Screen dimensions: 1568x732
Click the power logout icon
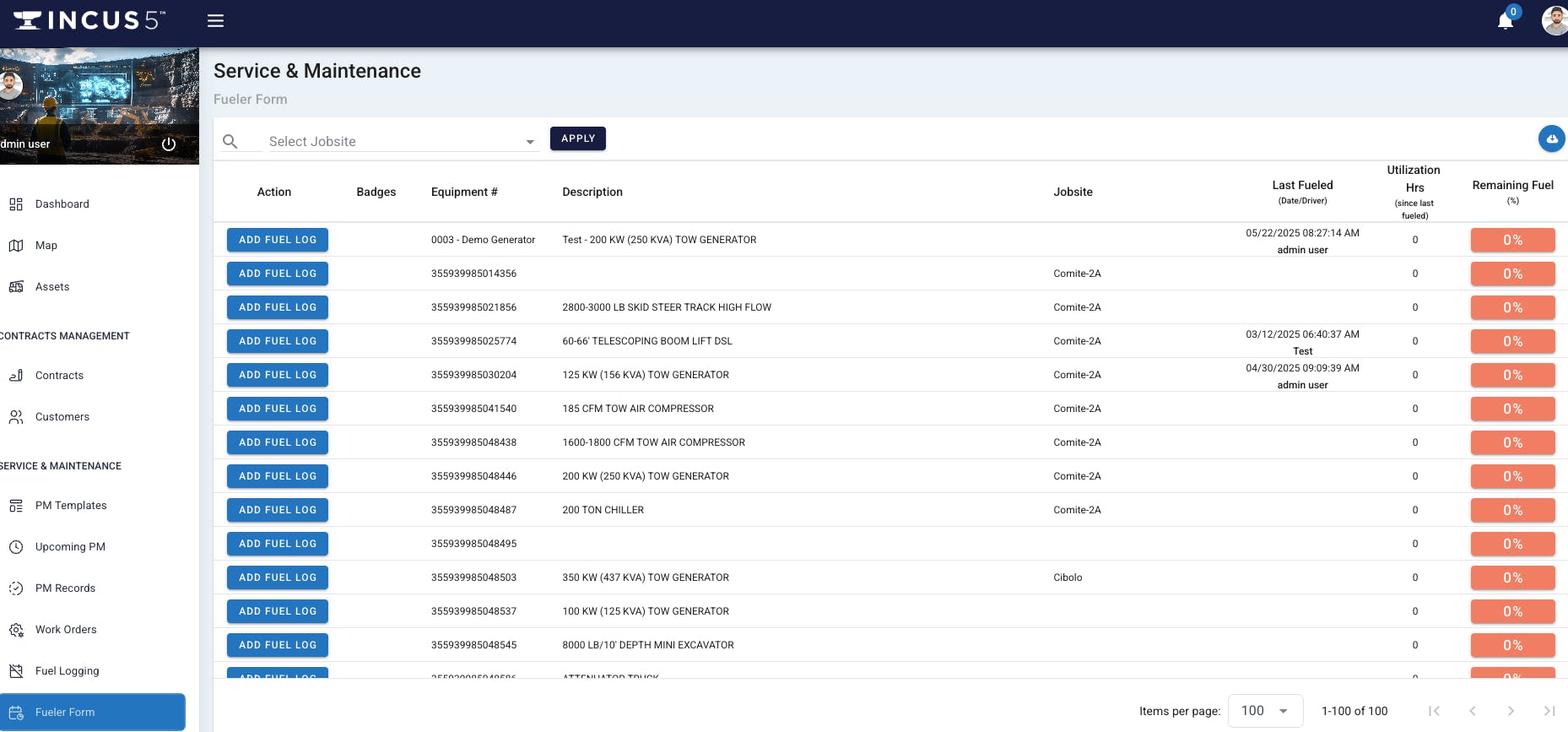[x=169, y=144]
